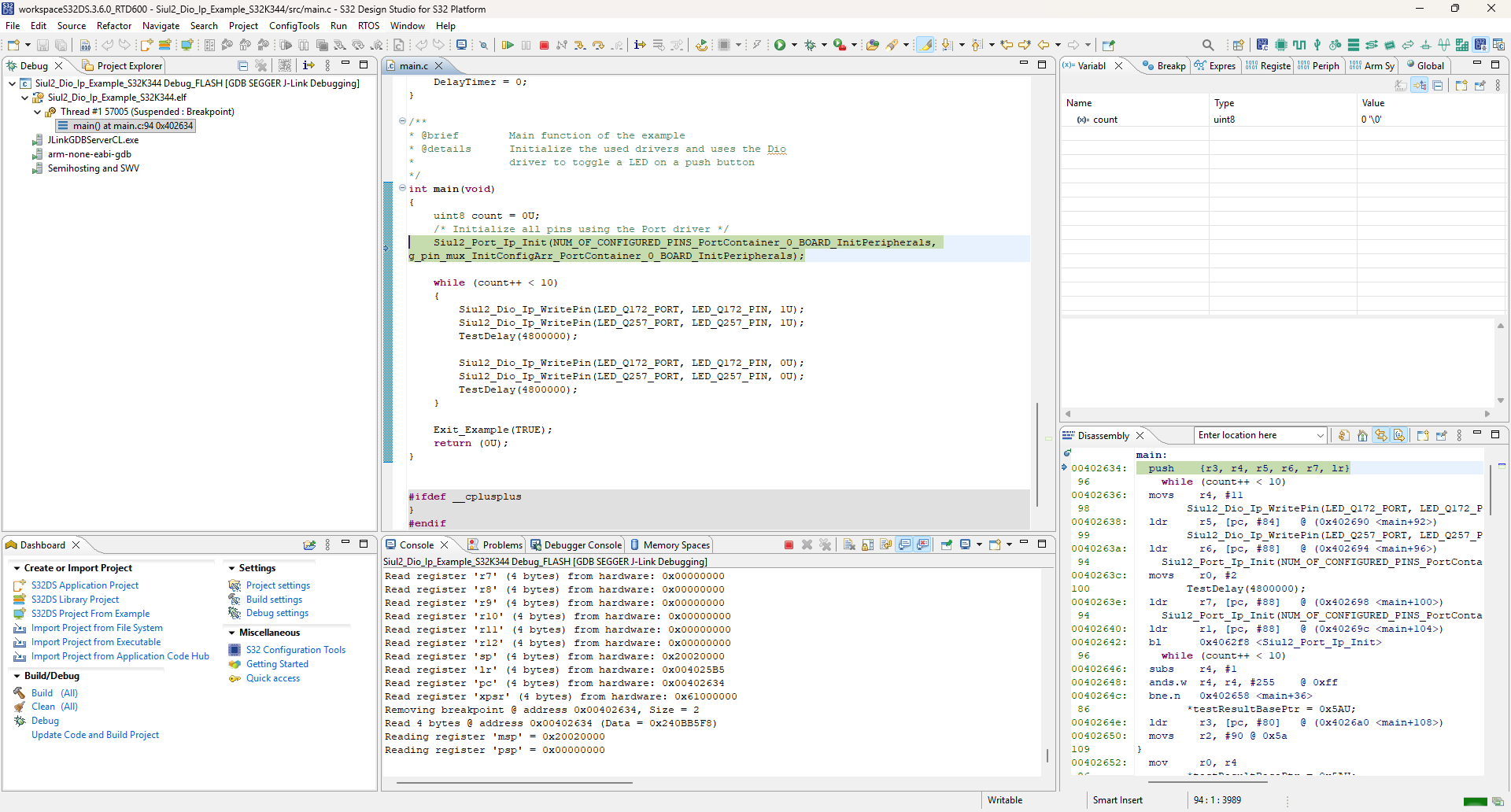Open the Debug view's three-dot menu
This screenshot has height=812, width=1511.
(327, 65)
